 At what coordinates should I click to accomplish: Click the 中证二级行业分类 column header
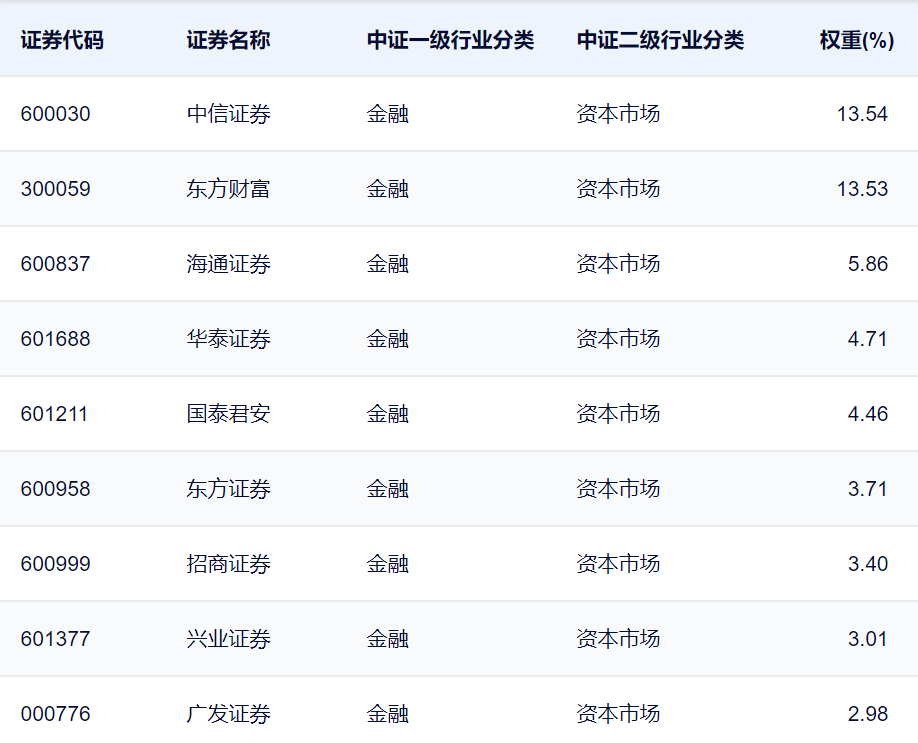point(660,40)
